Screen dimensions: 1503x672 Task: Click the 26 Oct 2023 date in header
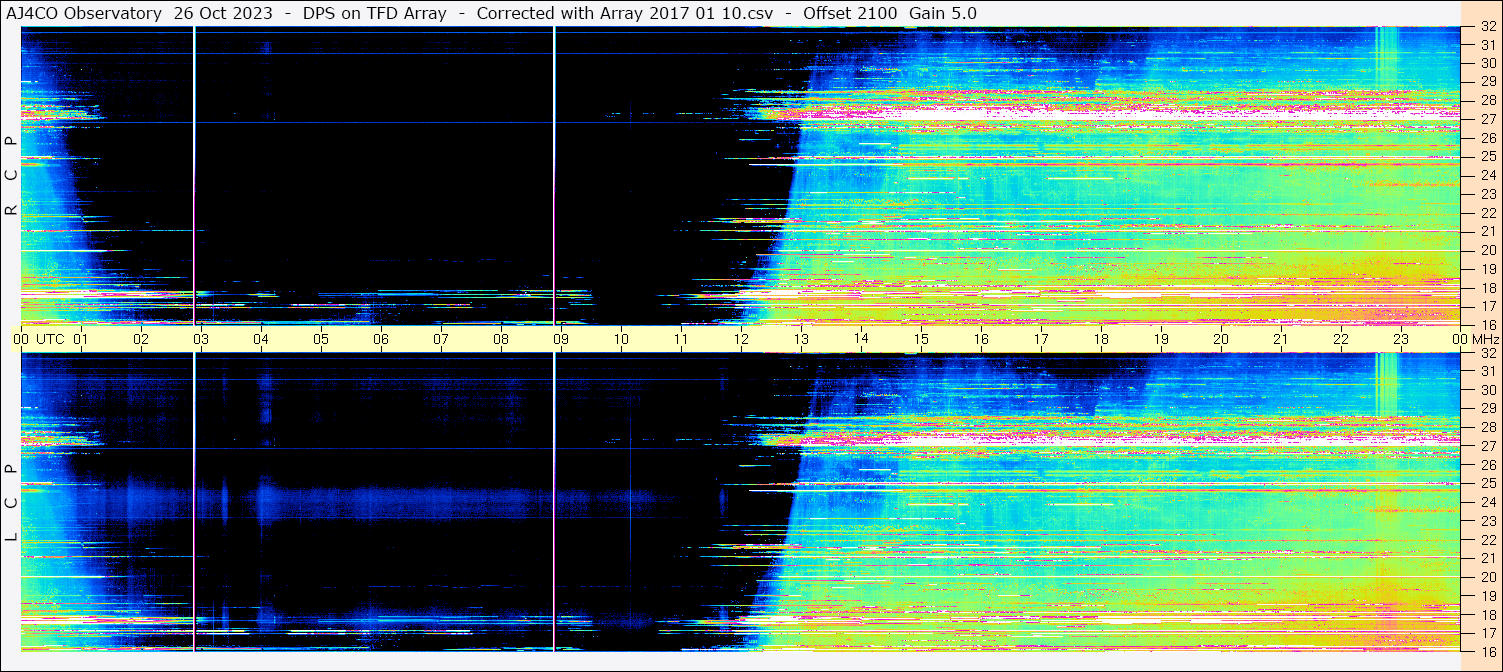(225, 13)
